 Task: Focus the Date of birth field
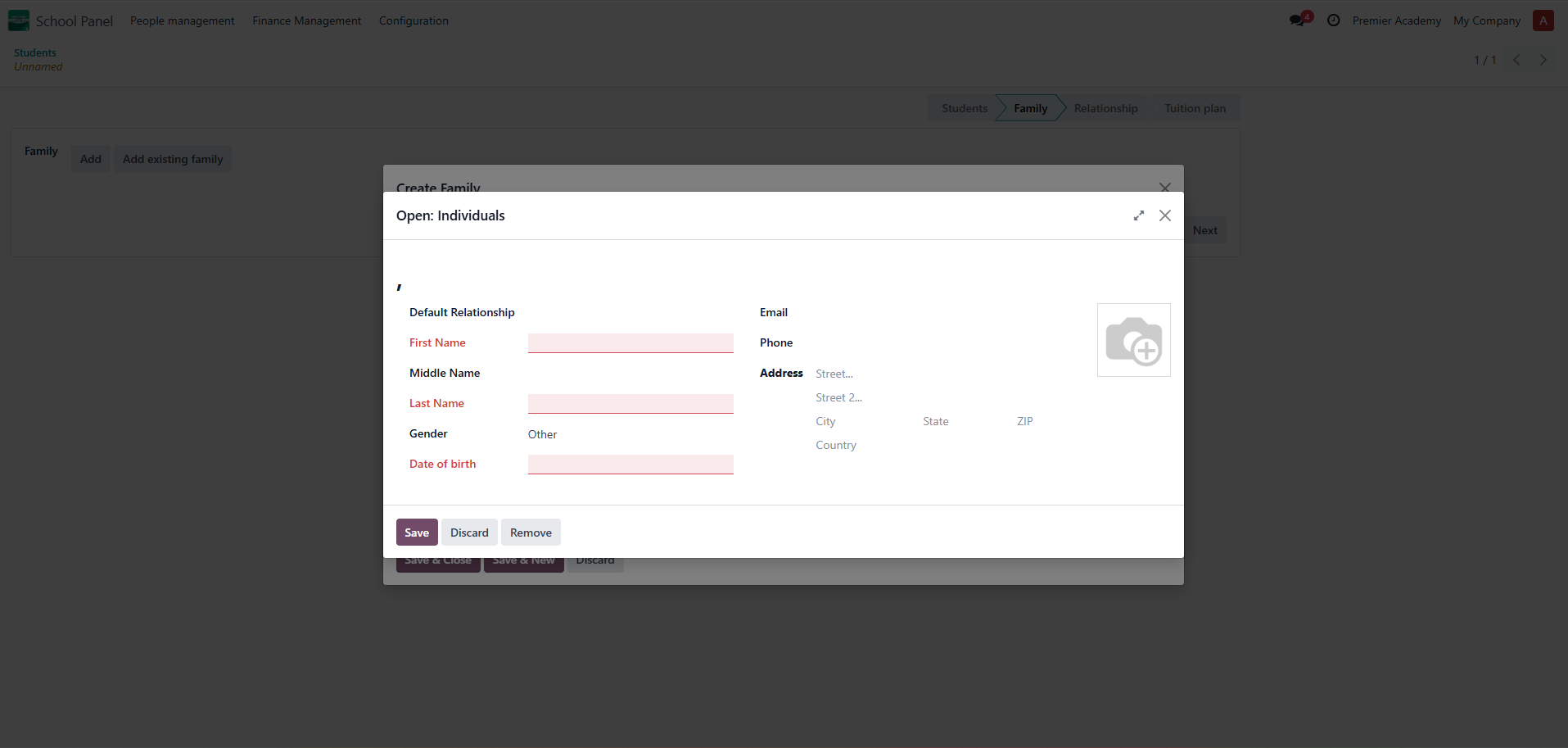click(x=630, y=464)
